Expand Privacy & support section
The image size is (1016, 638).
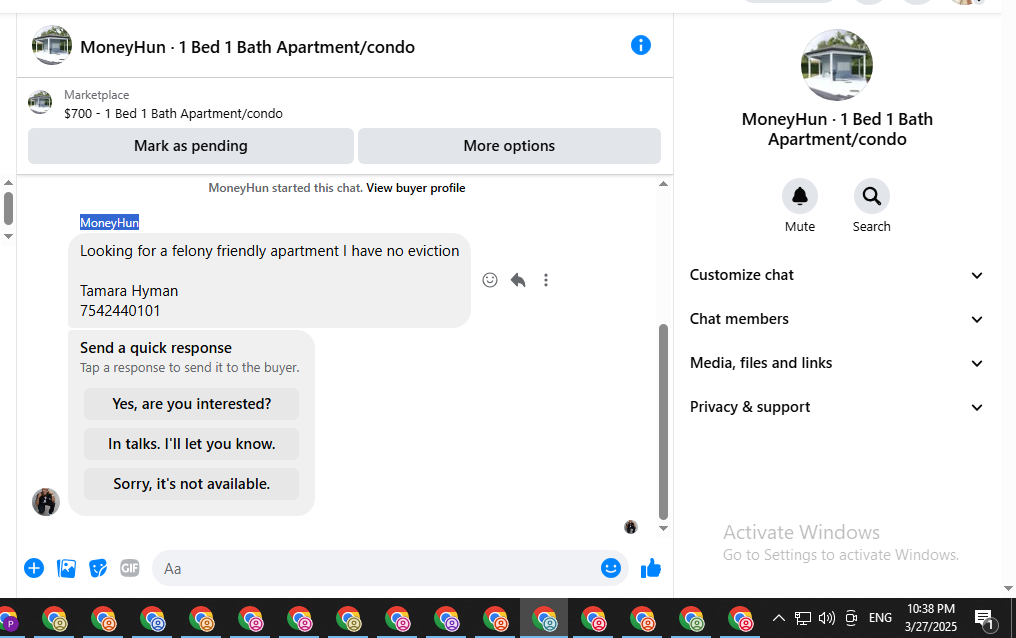point(837,407)
